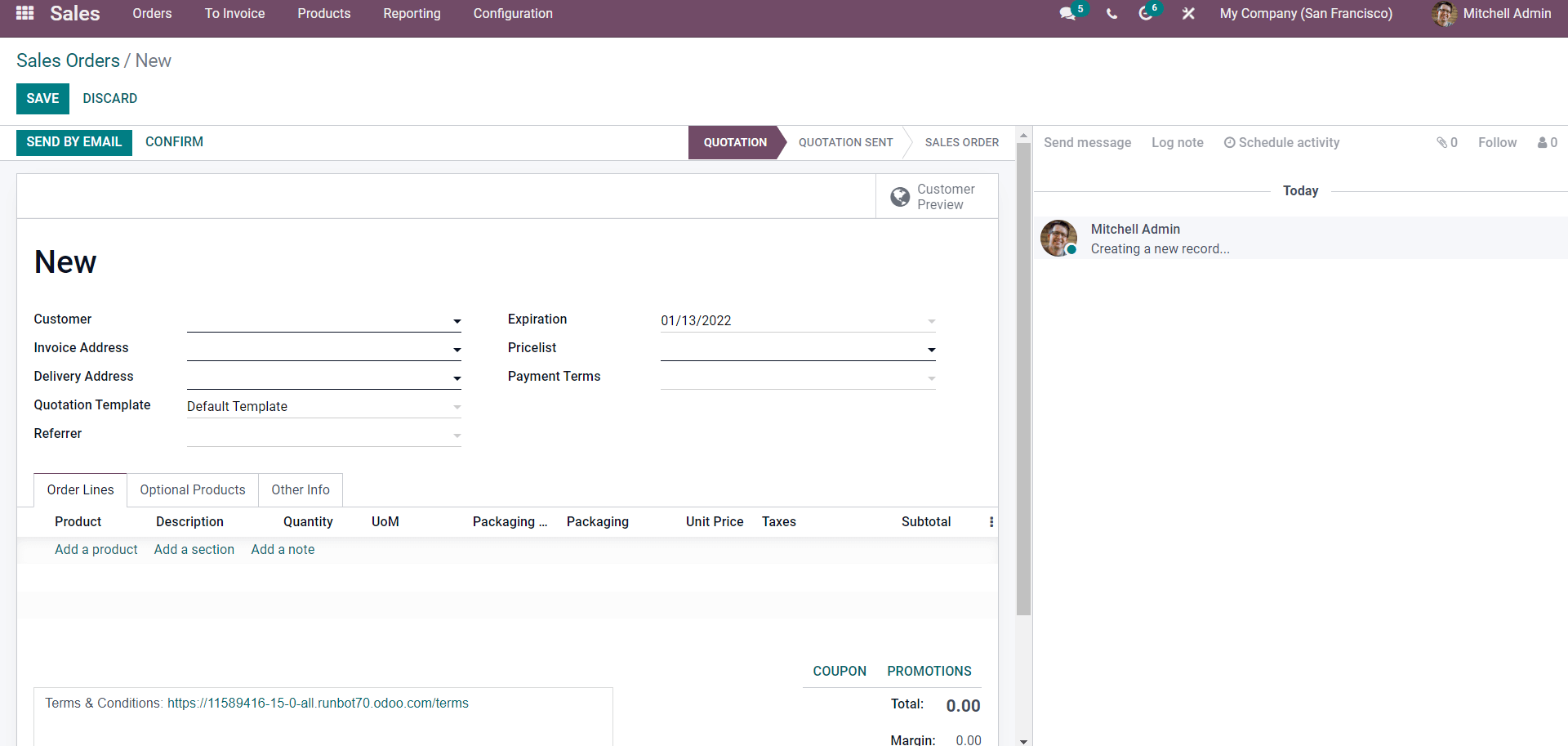The height and width of the screenshot is (746, 1568).
Task: Click the Subtotal column header
Action: (x=926, y=522)
